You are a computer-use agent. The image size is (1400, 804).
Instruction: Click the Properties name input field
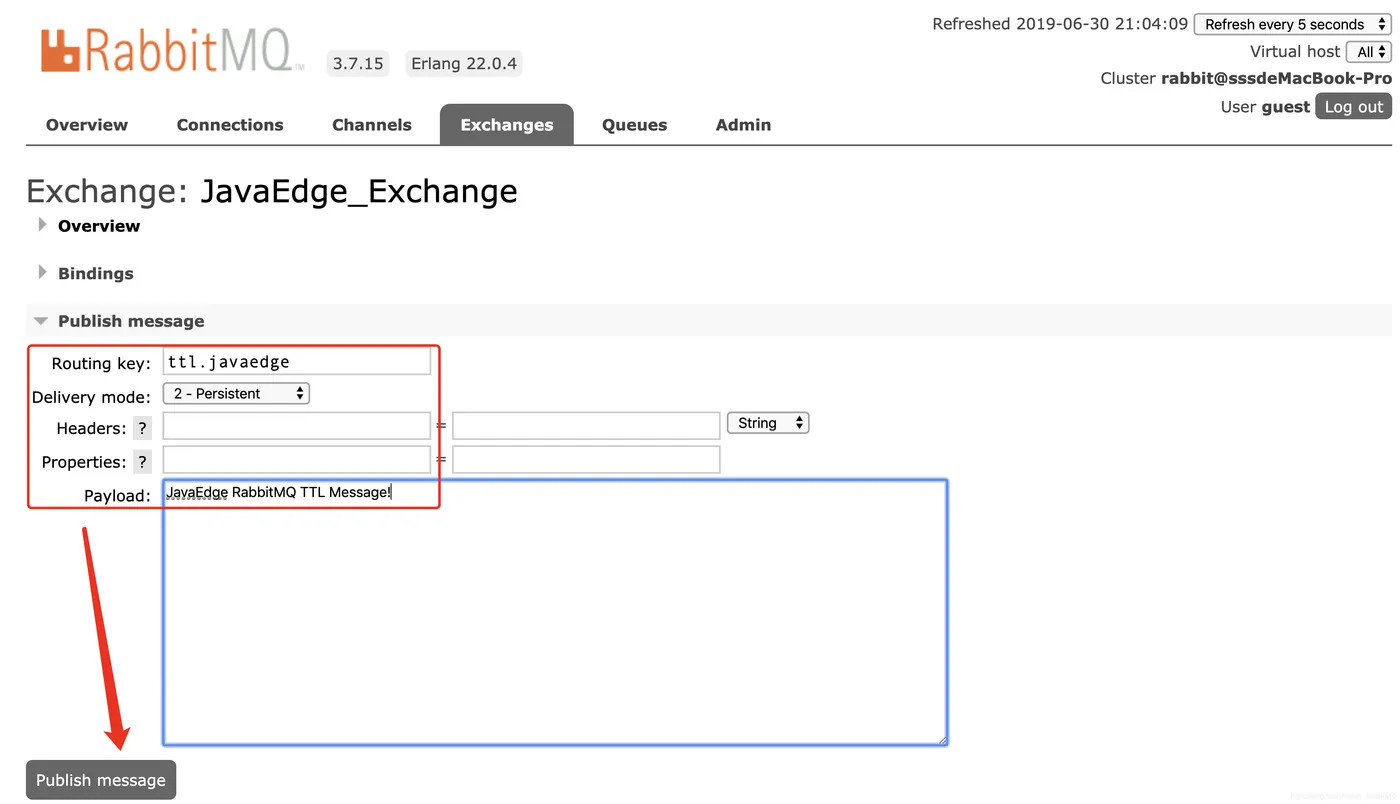(297, 460)
